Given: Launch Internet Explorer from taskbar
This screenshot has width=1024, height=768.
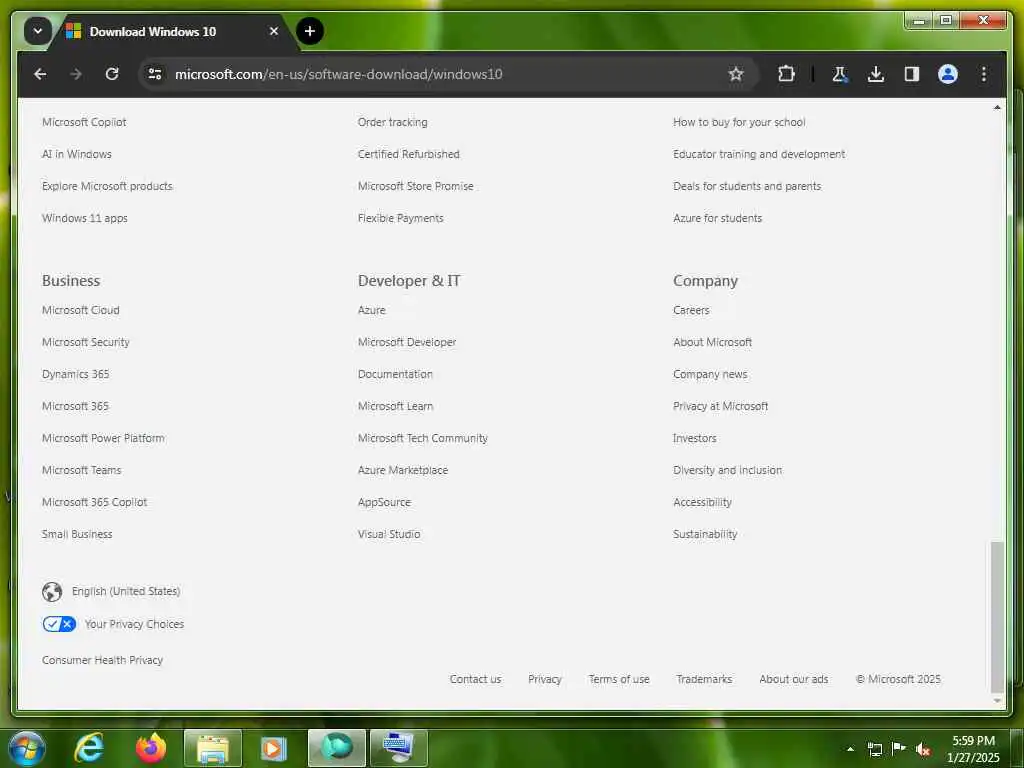Looking at the screenshot, I should [88, 748].
